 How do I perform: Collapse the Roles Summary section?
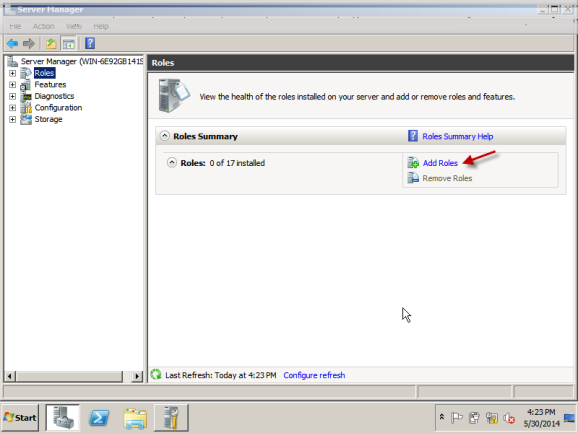click(x=165, y=136)
